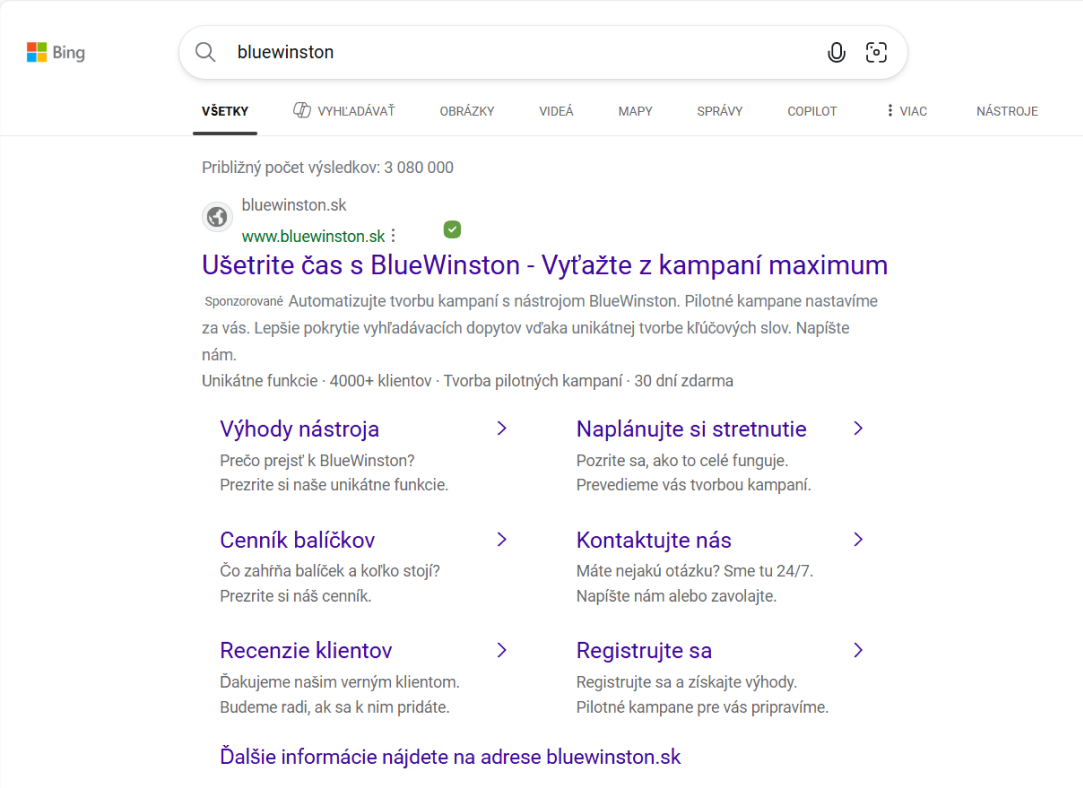Open the Recenzie klientov link

click(x=305, y=650)
